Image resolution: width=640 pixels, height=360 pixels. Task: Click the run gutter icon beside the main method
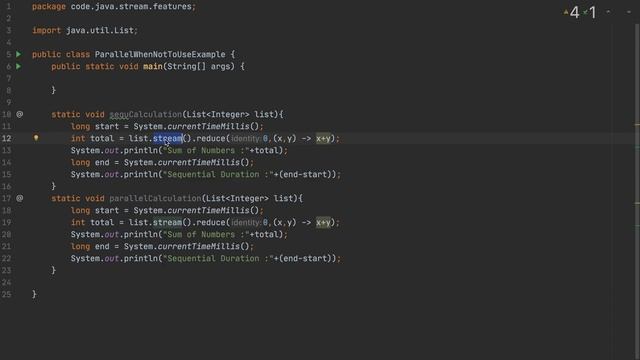18,66
